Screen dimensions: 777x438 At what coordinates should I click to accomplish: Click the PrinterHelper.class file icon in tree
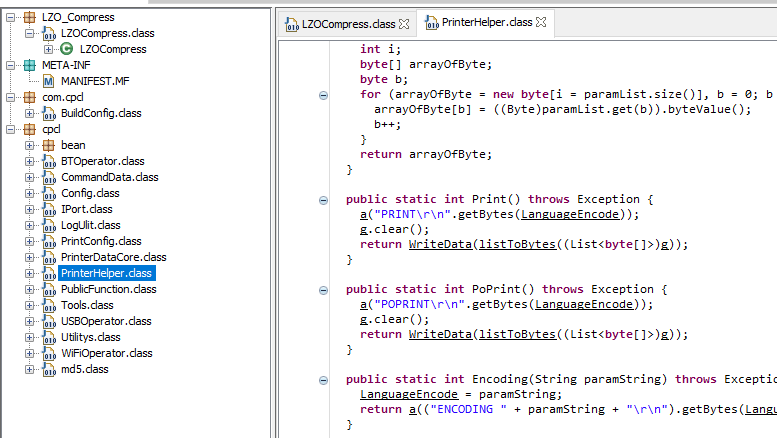pos(49,274)
